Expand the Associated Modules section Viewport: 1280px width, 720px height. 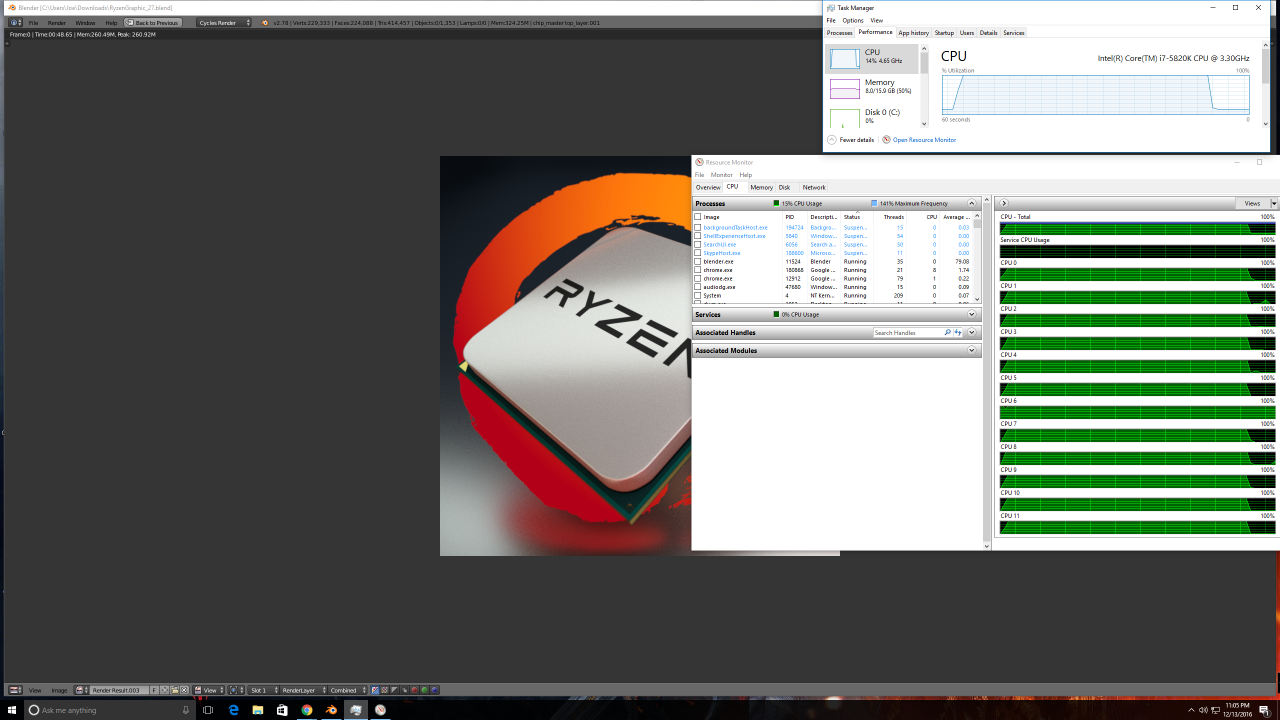(x=971, y=351)
